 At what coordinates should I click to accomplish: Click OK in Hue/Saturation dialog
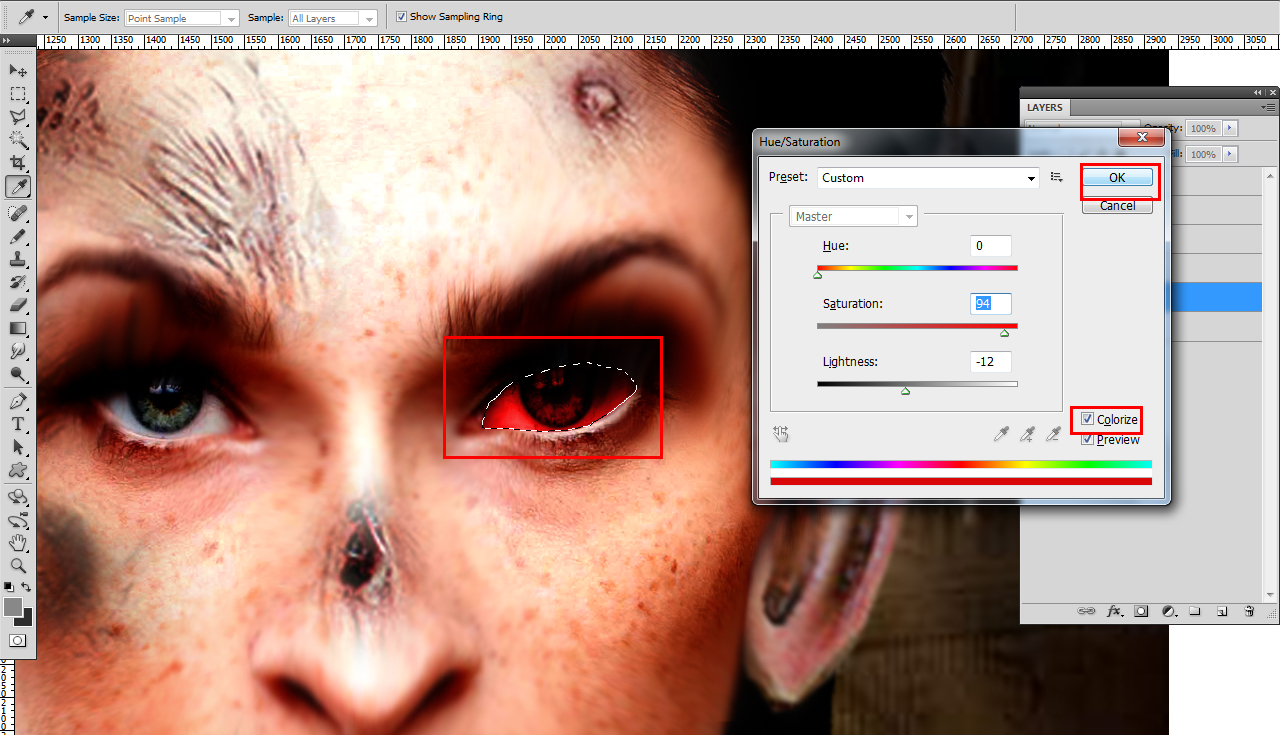[1117, 177]
